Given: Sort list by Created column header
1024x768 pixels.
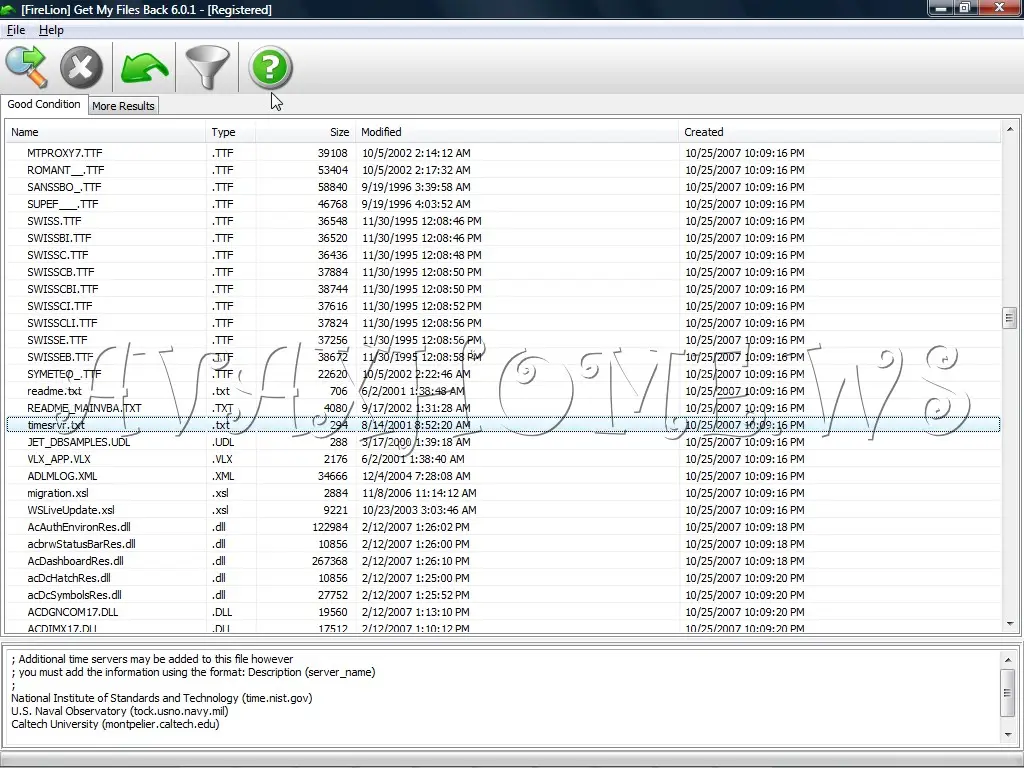Looking at the screenshot, I should [x=839, y=132].
